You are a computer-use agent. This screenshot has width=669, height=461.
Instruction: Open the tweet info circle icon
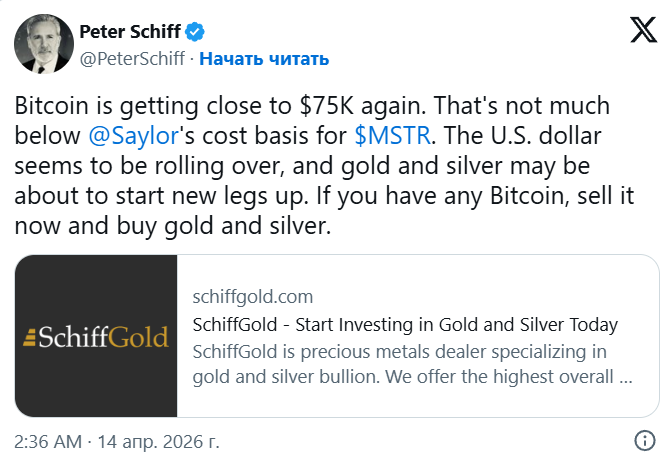click(645, 440)
